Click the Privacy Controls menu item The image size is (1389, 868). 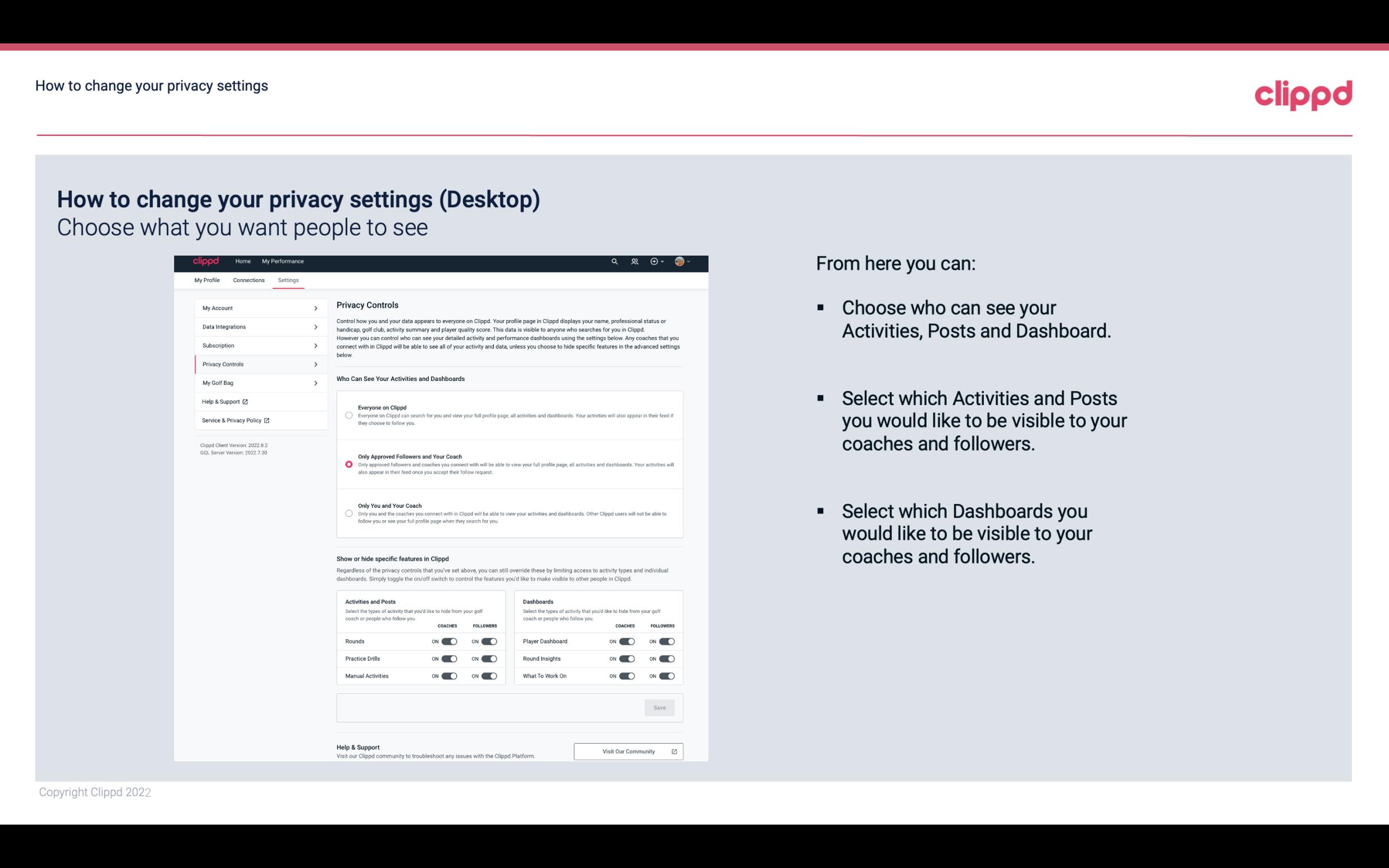(256, 364)
